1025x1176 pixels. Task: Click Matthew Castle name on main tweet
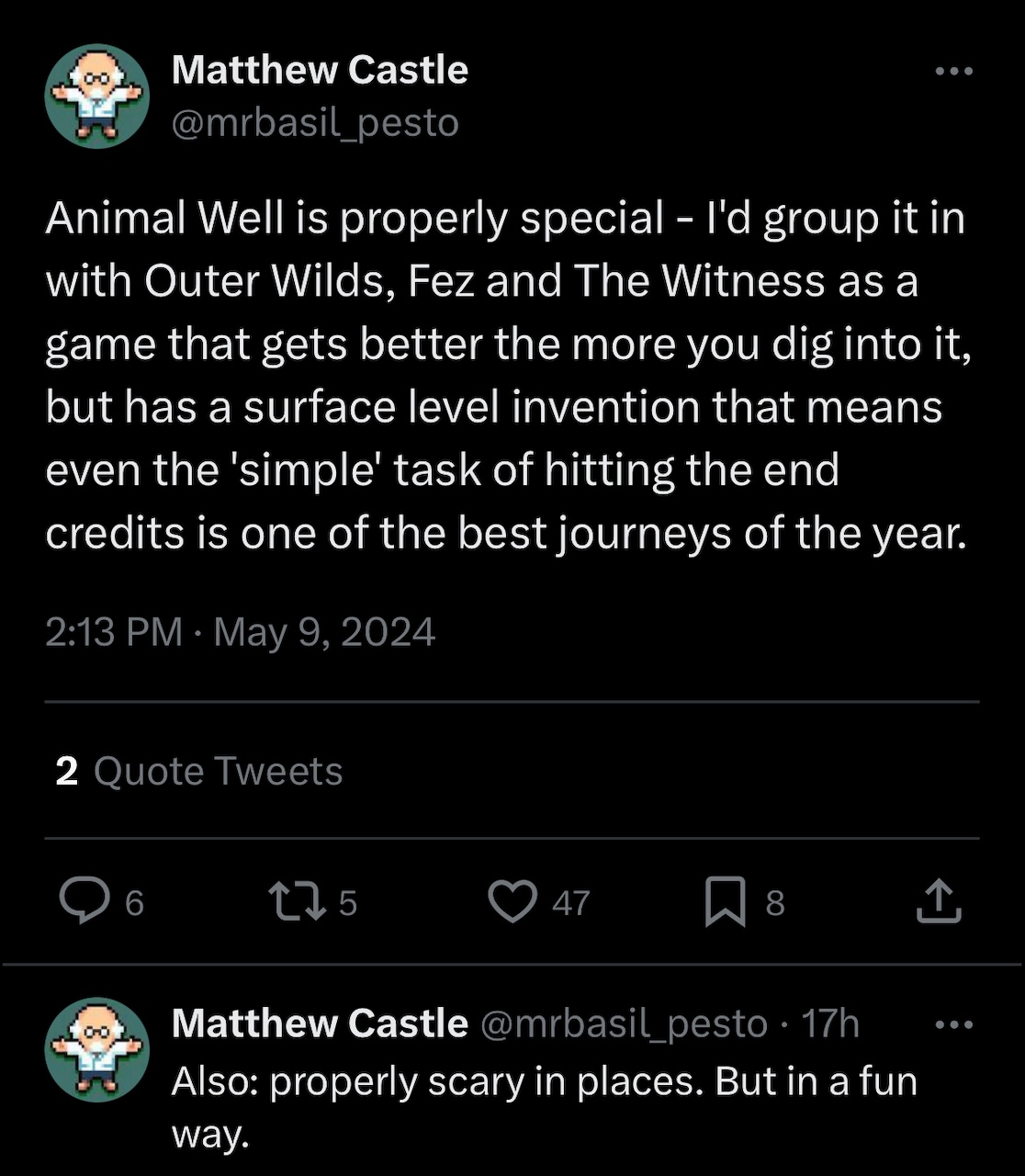[x=320, y=70]
